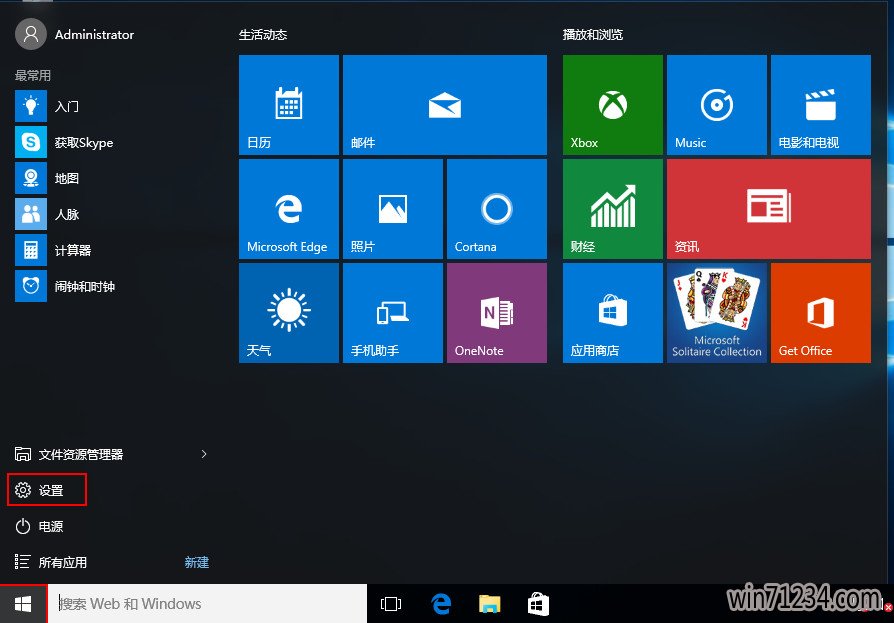This screenshot has width=894, height=623.
Task: Open the 财经 finance tile
Action: 612,209
